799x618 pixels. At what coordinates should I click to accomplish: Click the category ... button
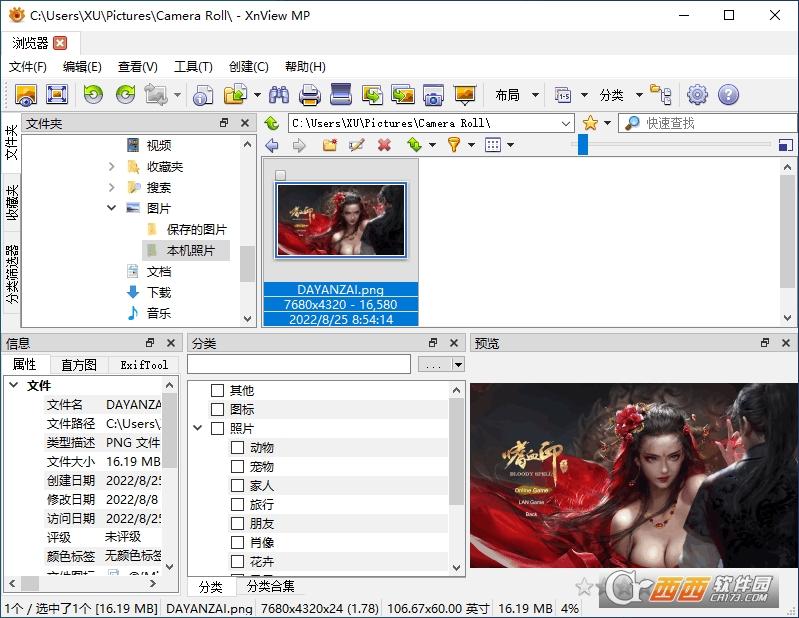pos(434,365)
